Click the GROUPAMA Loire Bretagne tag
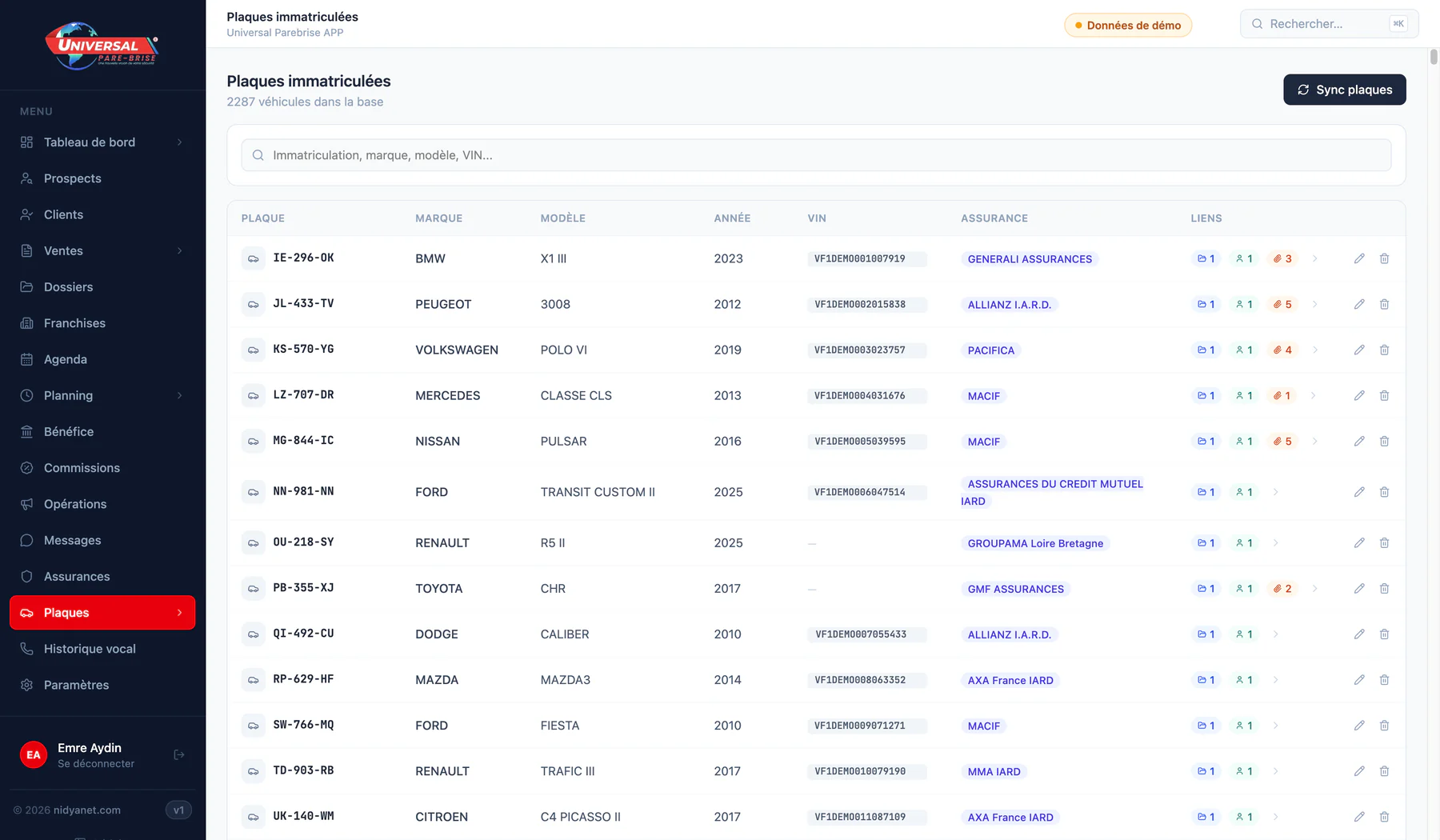1440x840 pixels. [x=1035, y=543]
